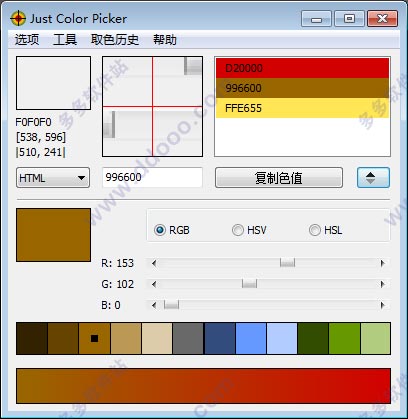Click the R slider left arrow

[x=154, y=263]
